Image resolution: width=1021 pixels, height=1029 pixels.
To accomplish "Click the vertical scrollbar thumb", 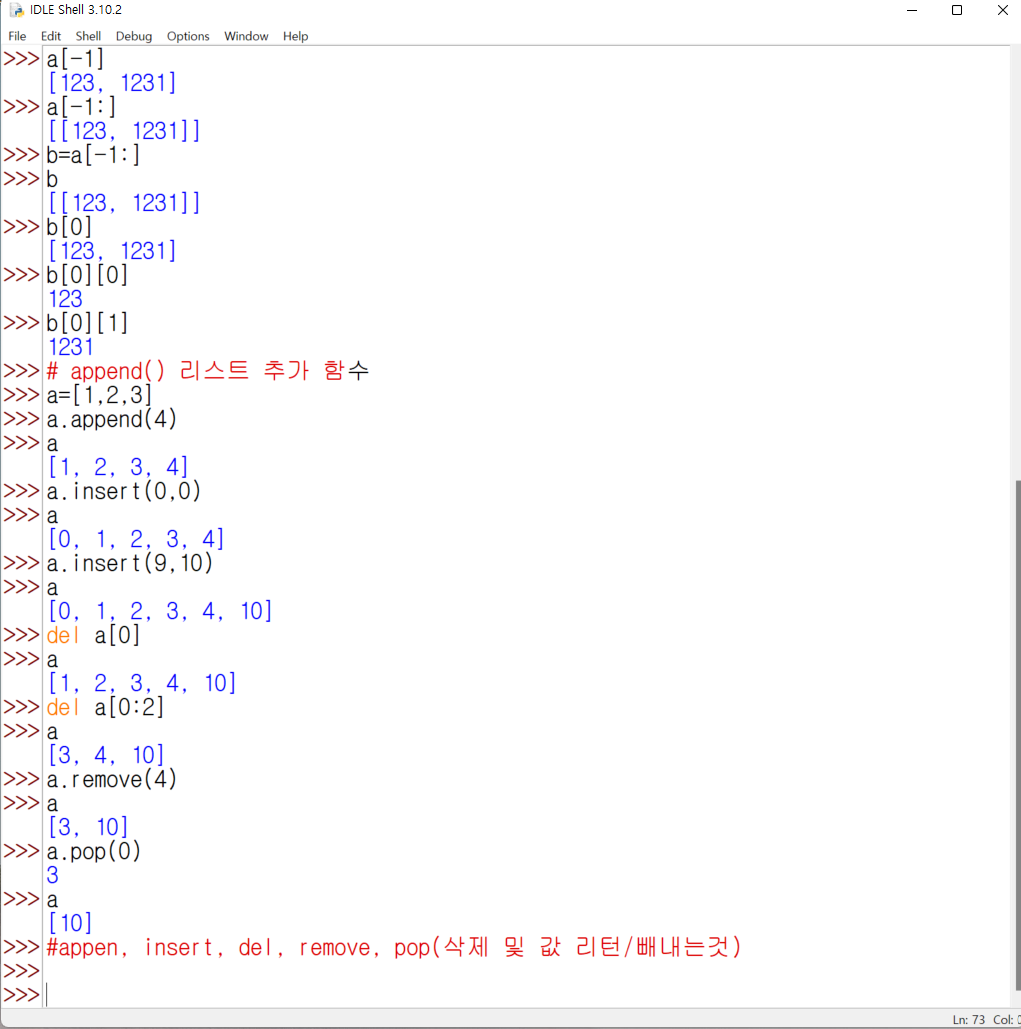I will [1016, 735].
